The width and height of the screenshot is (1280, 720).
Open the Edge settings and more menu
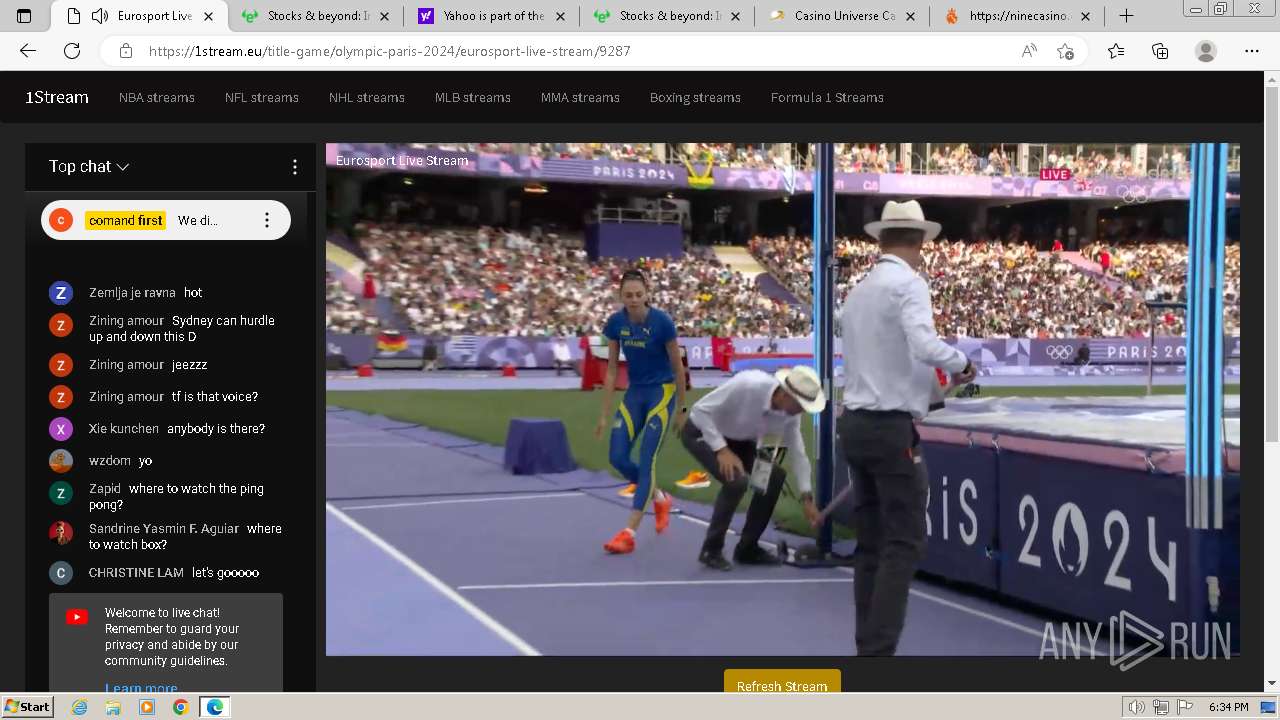tap(1252, 51)
